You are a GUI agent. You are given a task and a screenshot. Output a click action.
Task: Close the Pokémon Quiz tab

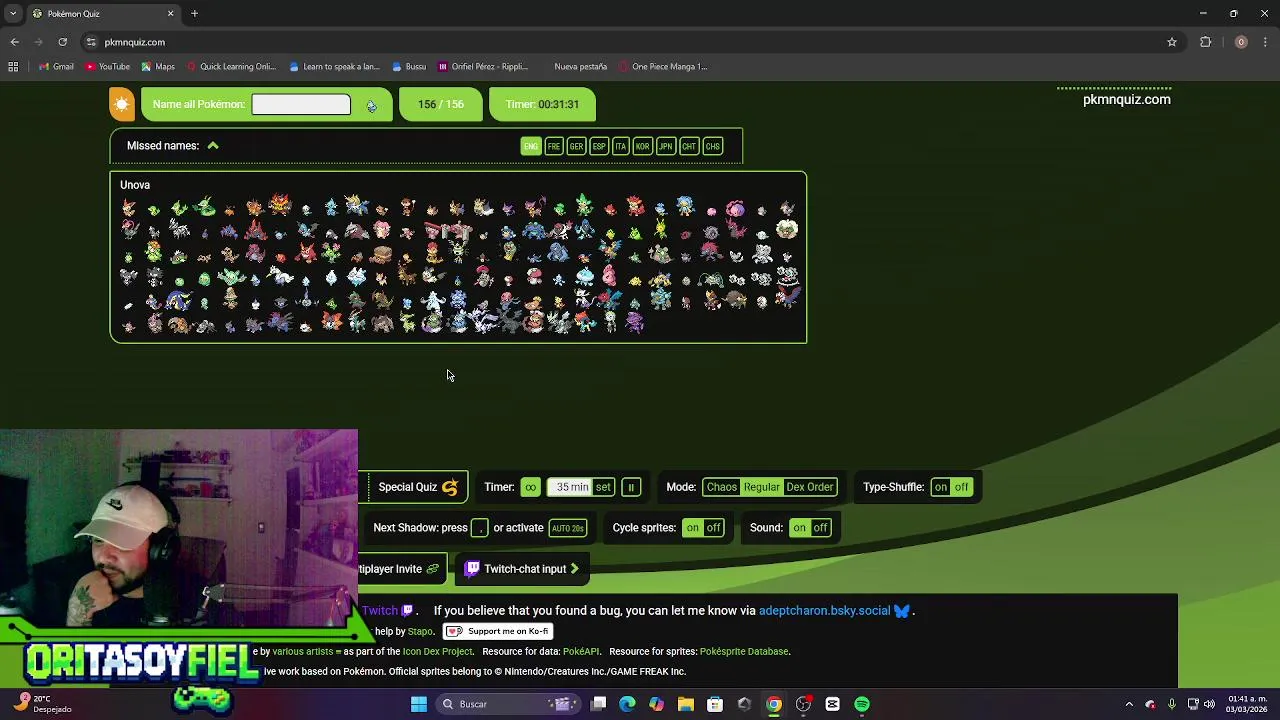[170, 14]
